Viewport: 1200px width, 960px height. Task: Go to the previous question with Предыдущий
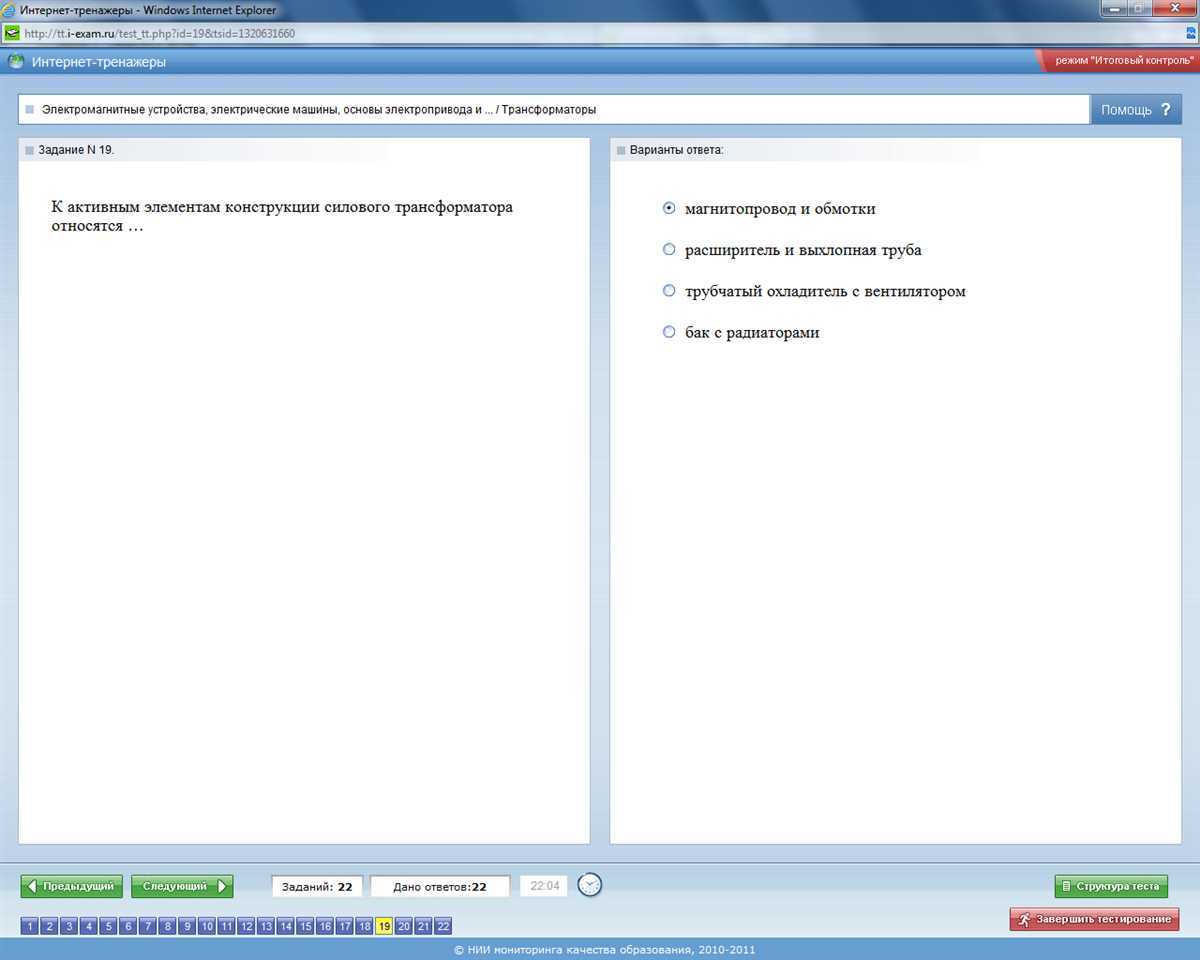click(72, 886)
